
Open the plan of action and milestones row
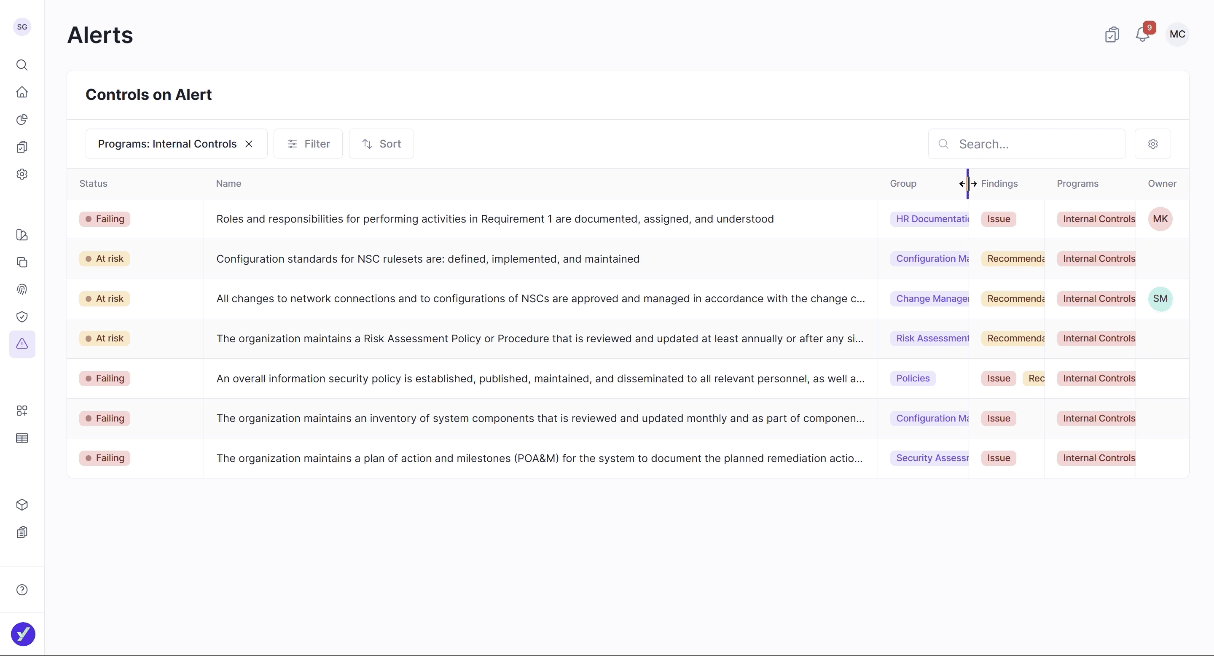click(628, 458)
